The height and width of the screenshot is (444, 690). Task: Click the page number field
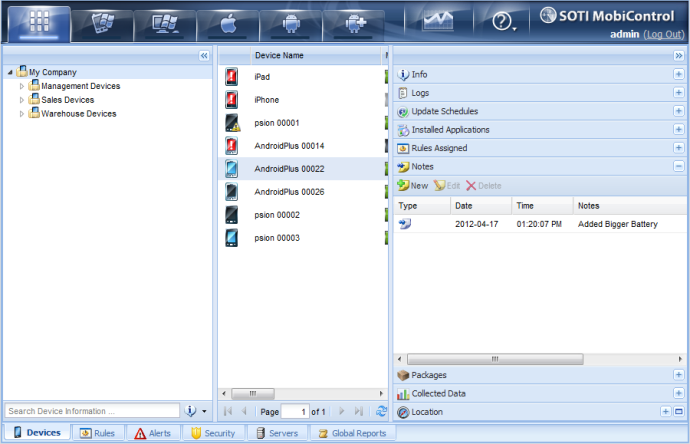tap(295, 412)
